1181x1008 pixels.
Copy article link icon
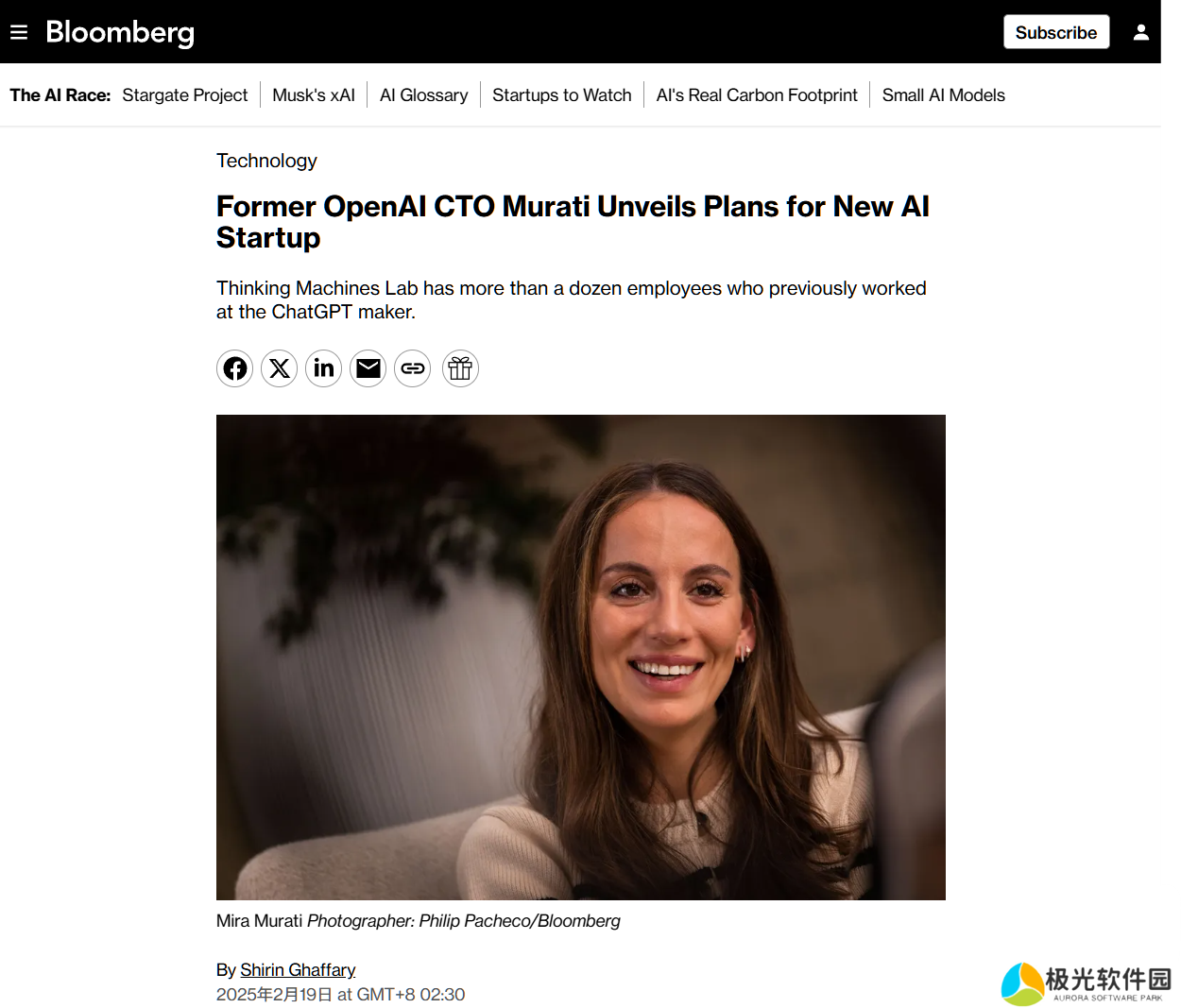[x=413, y=368]
